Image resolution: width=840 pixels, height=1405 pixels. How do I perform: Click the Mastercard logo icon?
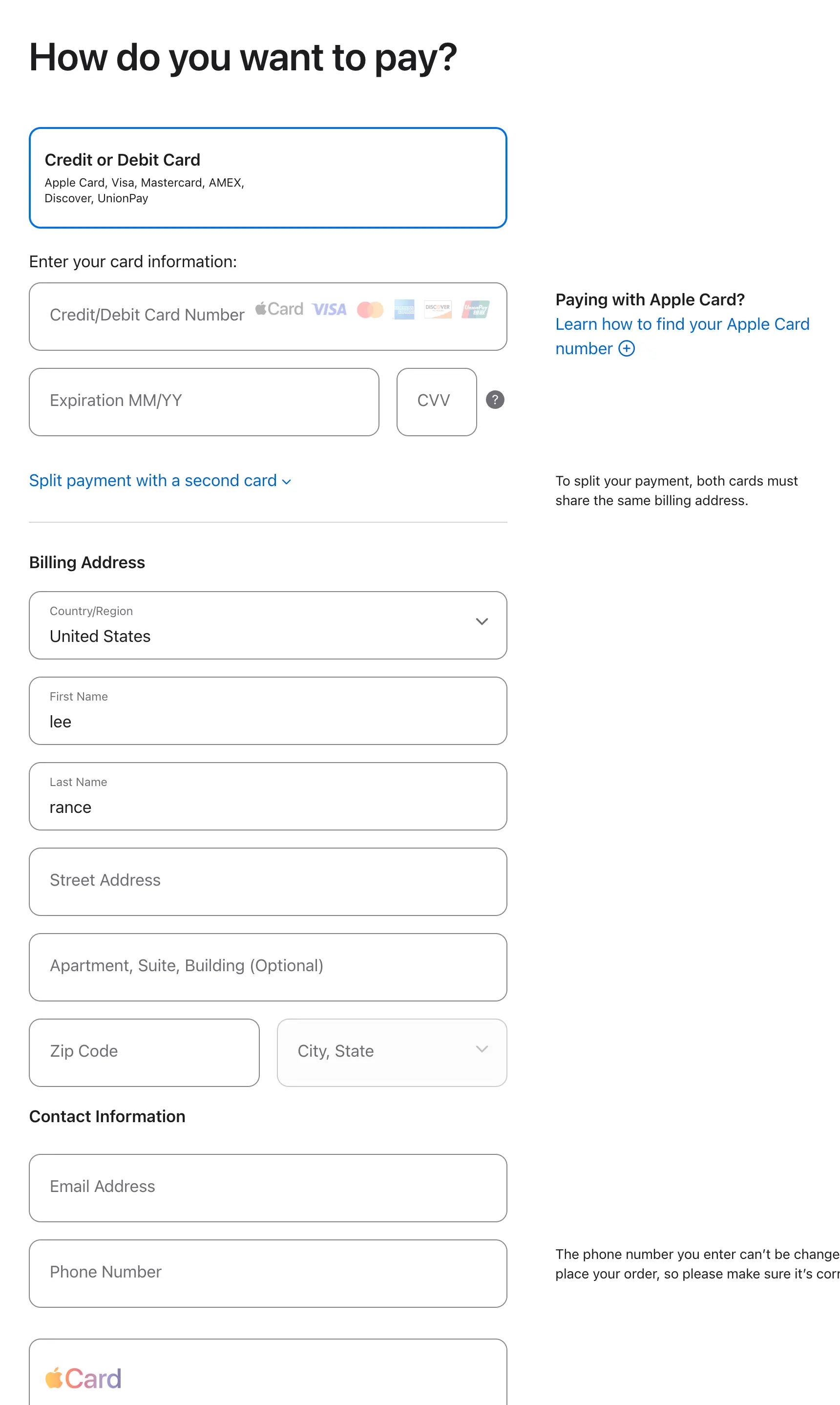370,310
